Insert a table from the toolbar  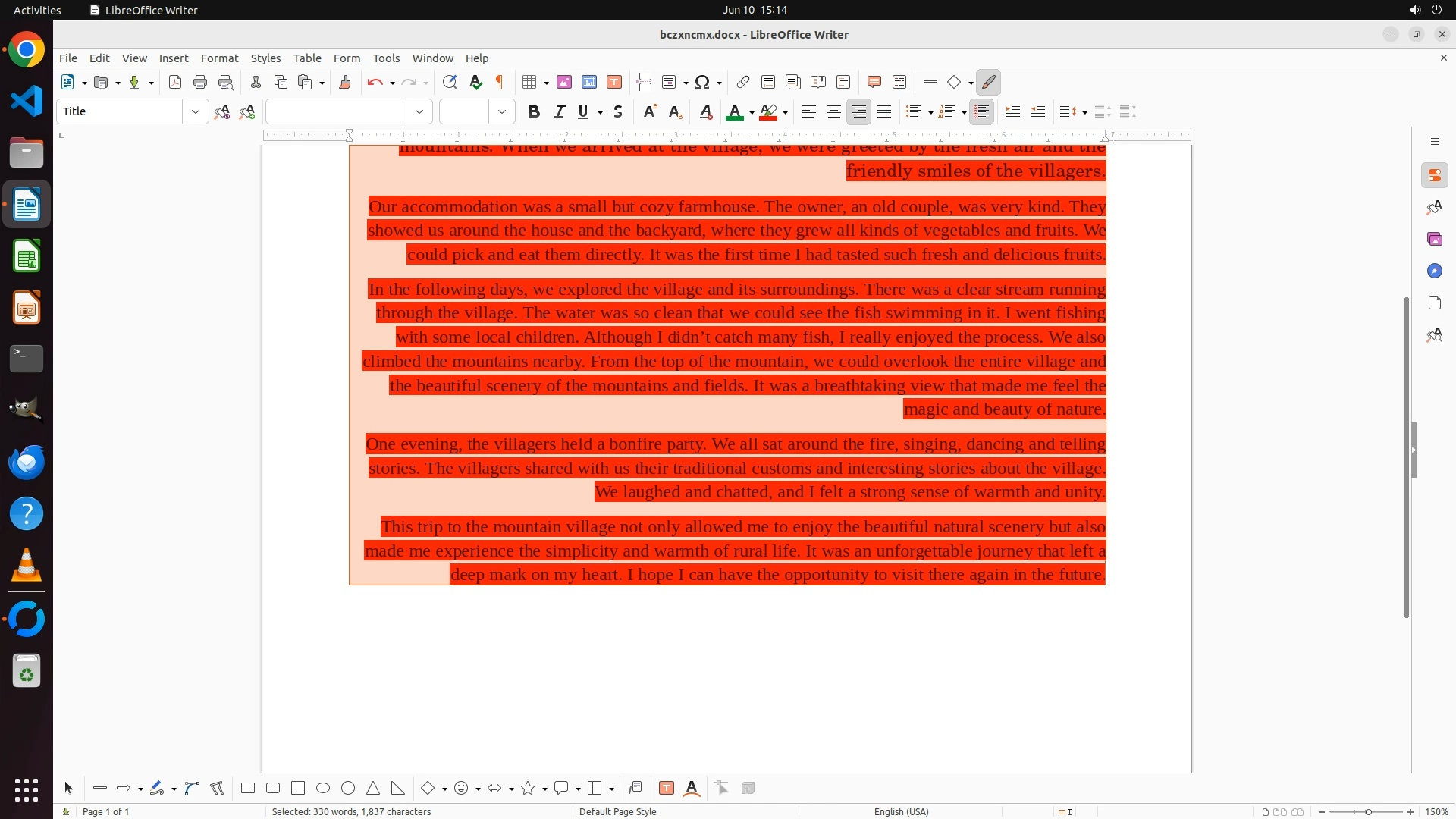click(530, 83)
